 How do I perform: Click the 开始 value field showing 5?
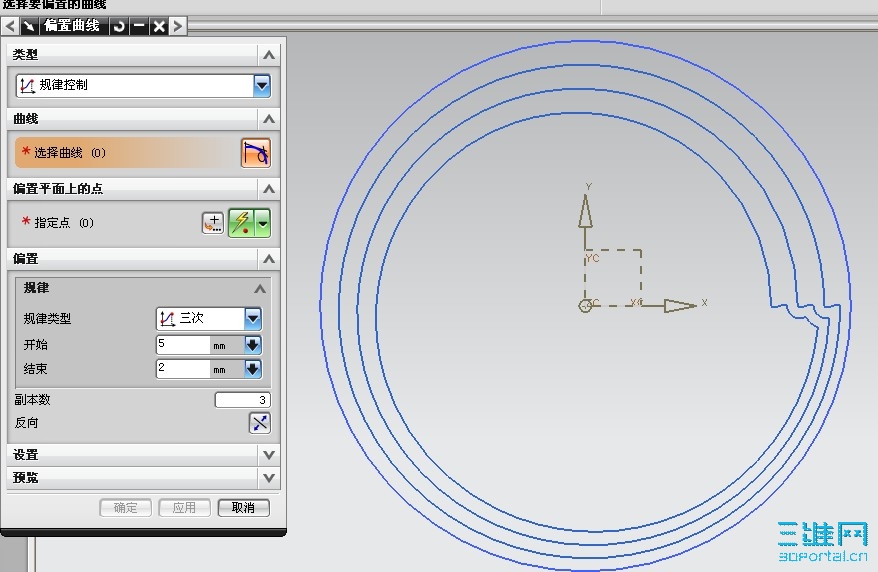[183, 344]
